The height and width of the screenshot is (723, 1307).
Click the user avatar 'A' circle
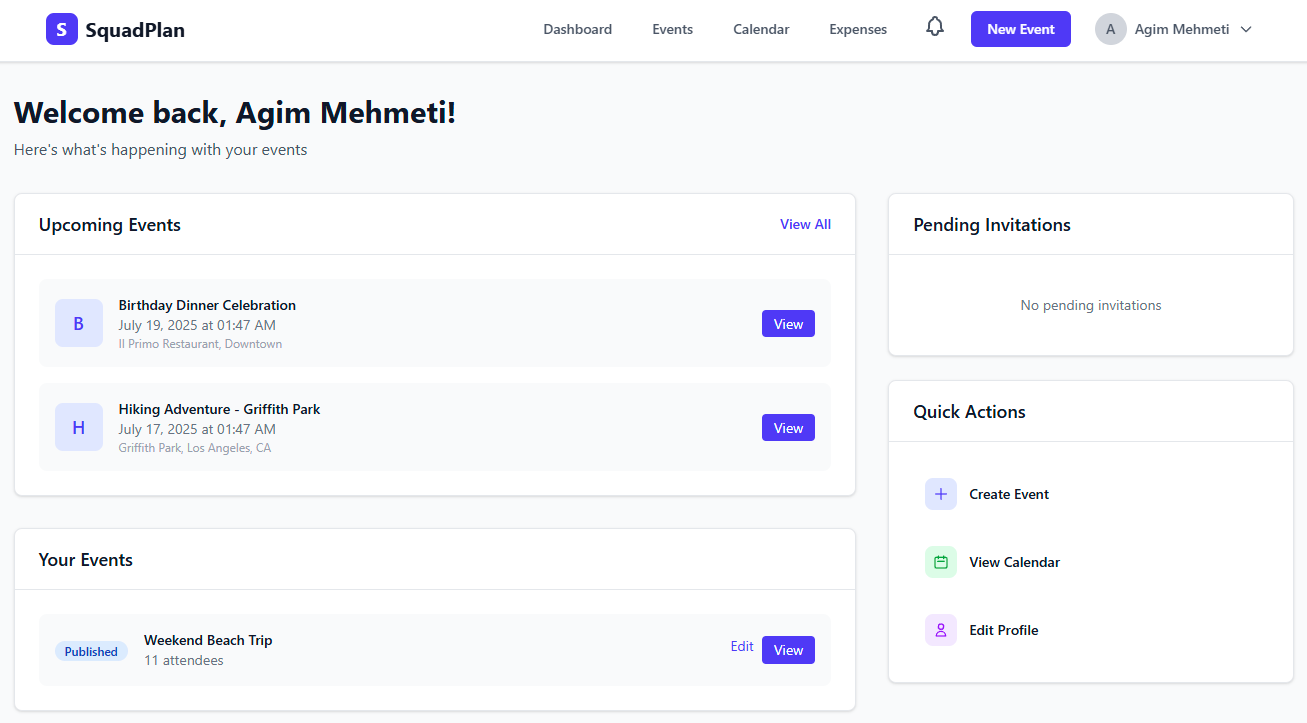pos(1110,29)
